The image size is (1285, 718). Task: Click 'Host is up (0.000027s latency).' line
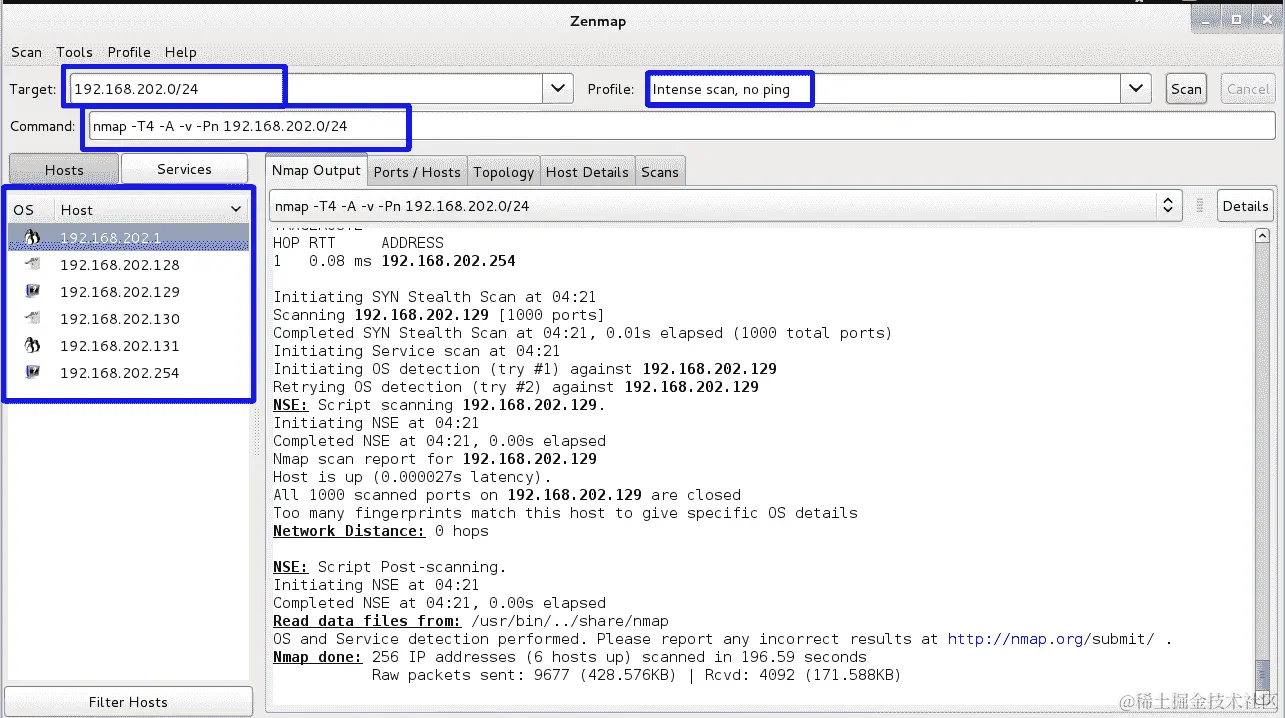[412, 477]
